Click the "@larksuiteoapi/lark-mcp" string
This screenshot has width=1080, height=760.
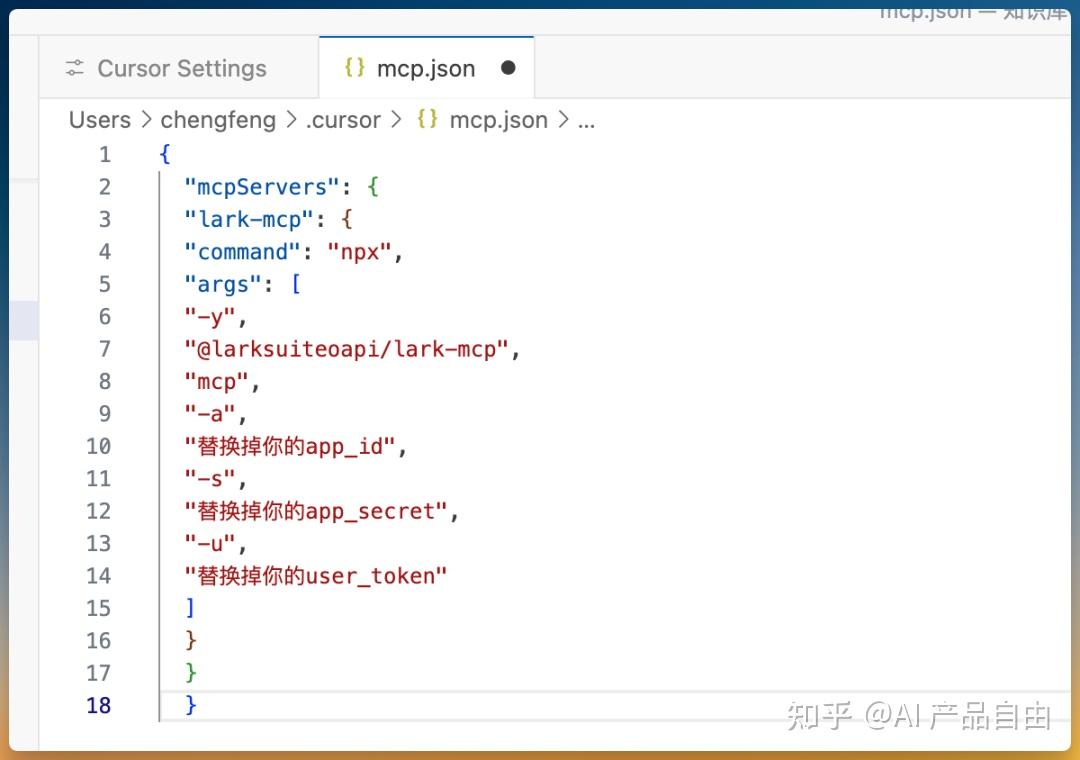click(346, 349)
